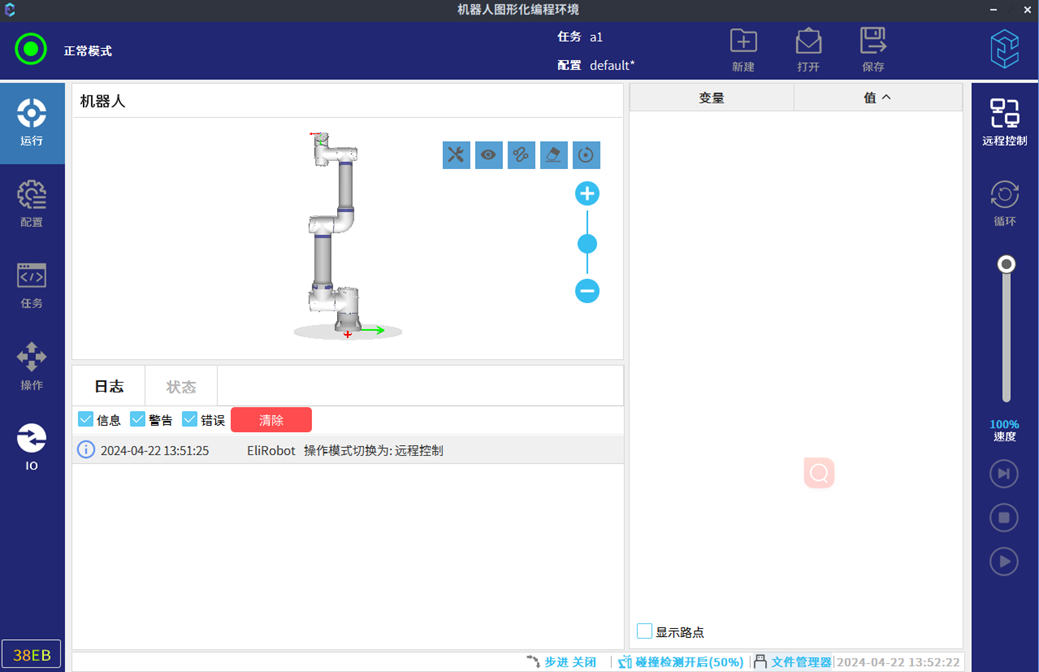This screenshot has width=1039, height=672.
Task: Enable the 显示路点 checkbox
Action: pos(645,631)
